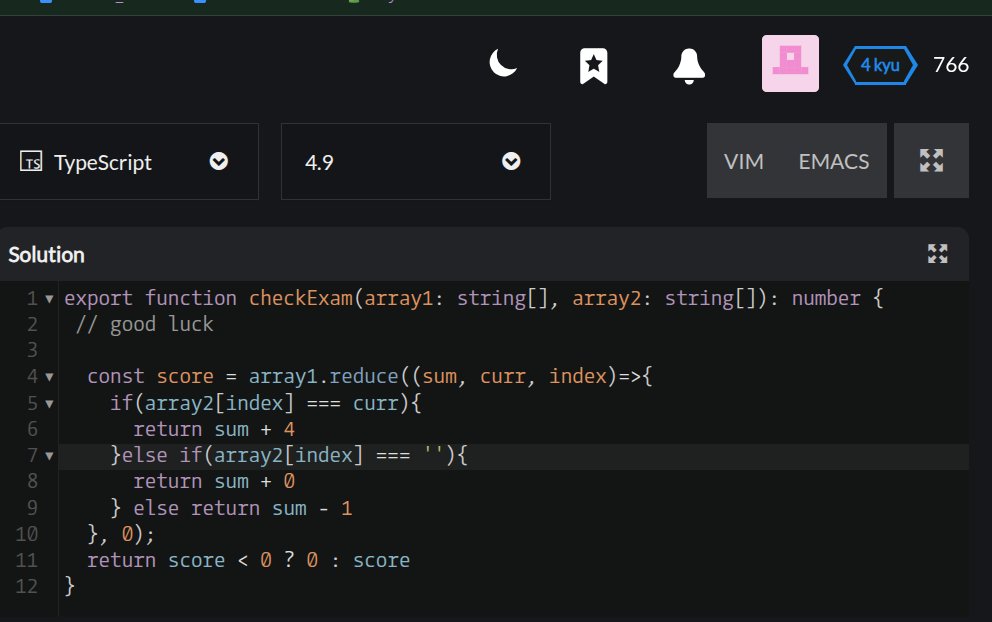Click the 766 honor score

tap(951, 65)
